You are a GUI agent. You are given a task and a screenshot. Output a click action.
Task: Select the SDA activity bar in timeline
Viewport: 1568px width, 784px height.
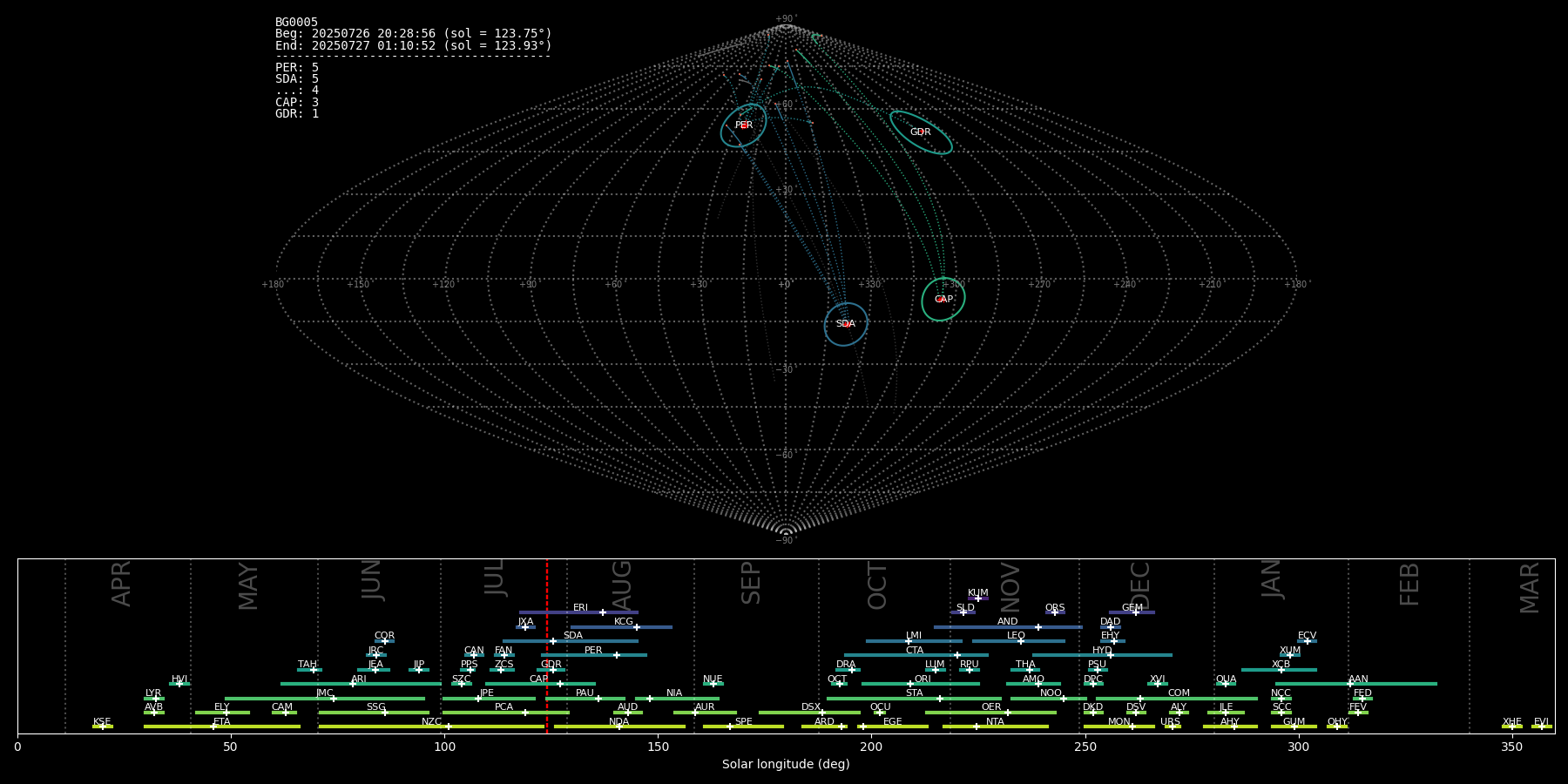click(570, 640)
